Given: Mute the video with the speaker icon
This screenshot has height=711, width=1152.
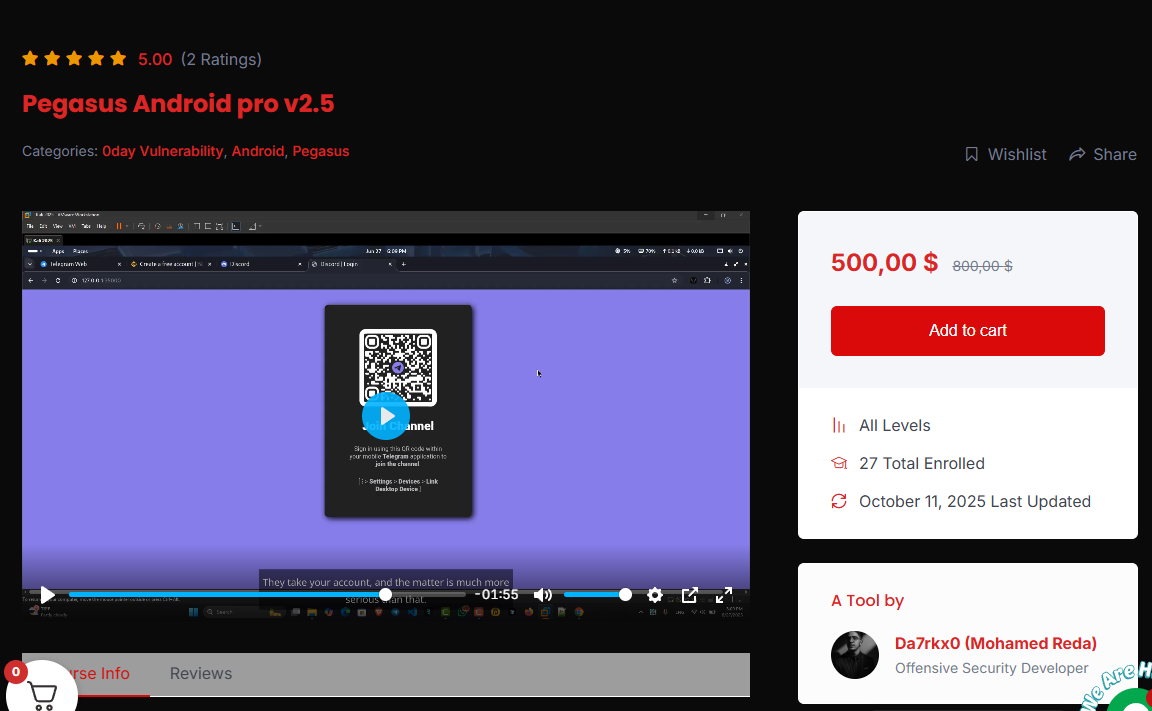Looking at the screenshot, I should (x=542, y=594).
